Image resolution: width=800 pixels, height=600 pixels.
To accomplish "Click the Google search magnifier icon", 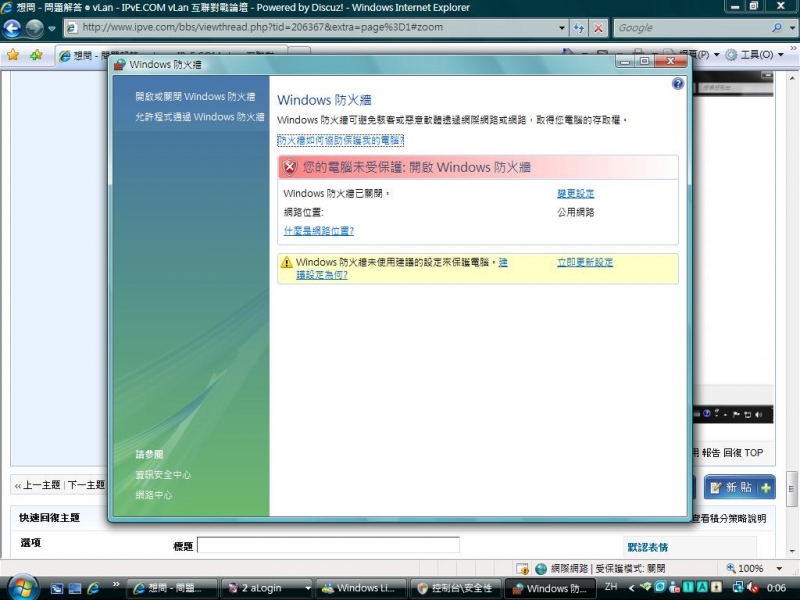I will coord(776,28).
